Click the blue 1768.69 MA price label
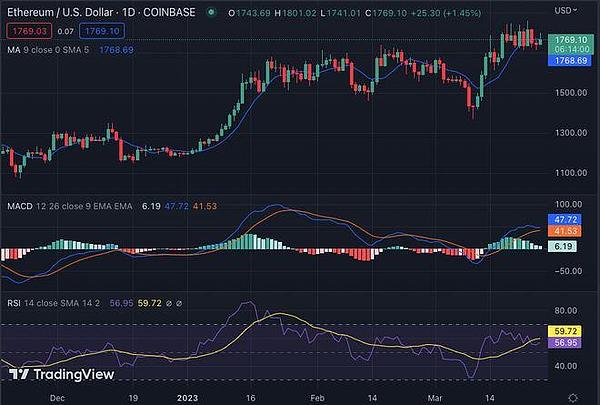 click(571, 60)
